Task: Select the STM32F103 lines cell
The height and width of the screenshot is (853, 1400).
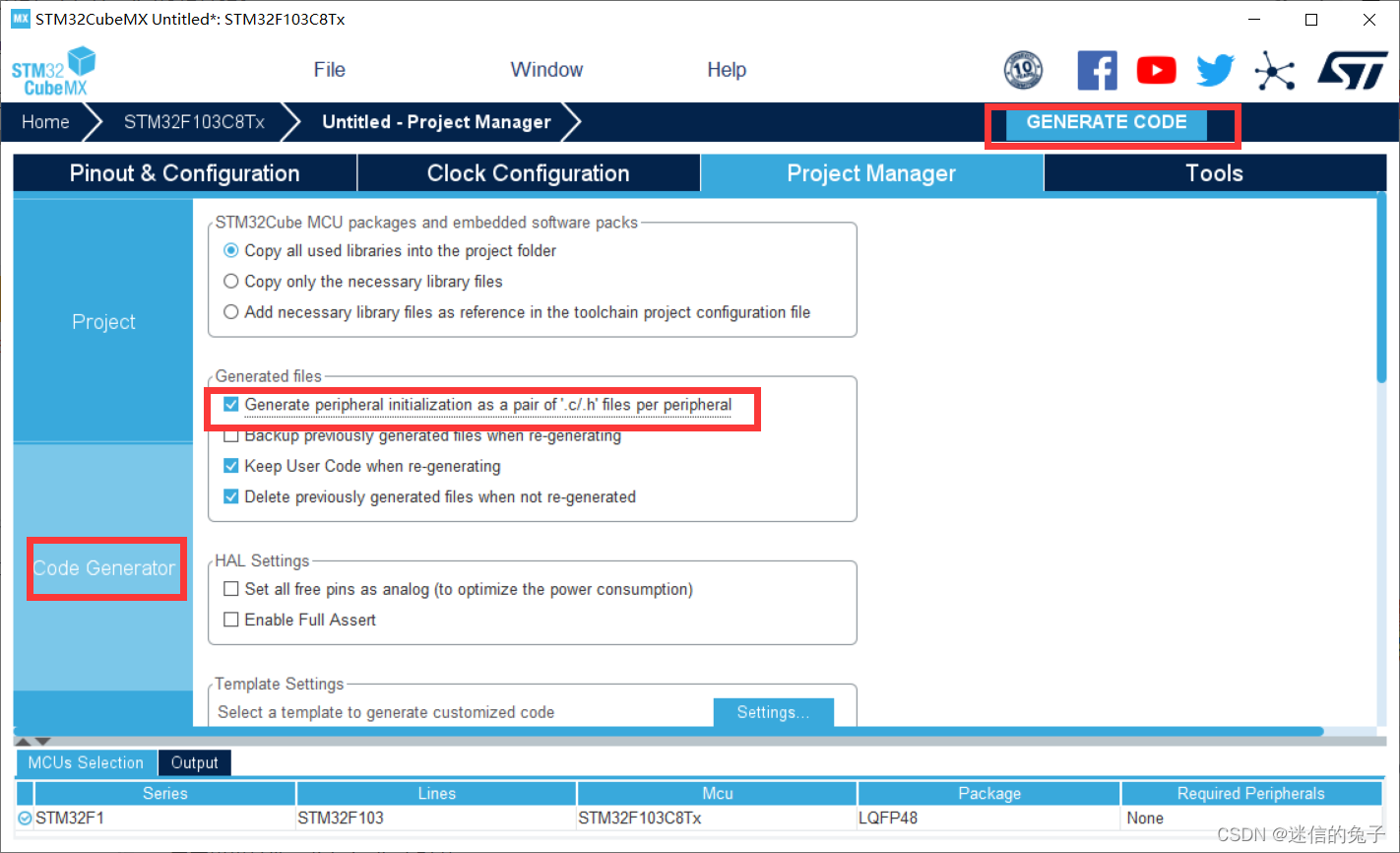Action: [x=436, y=818]
